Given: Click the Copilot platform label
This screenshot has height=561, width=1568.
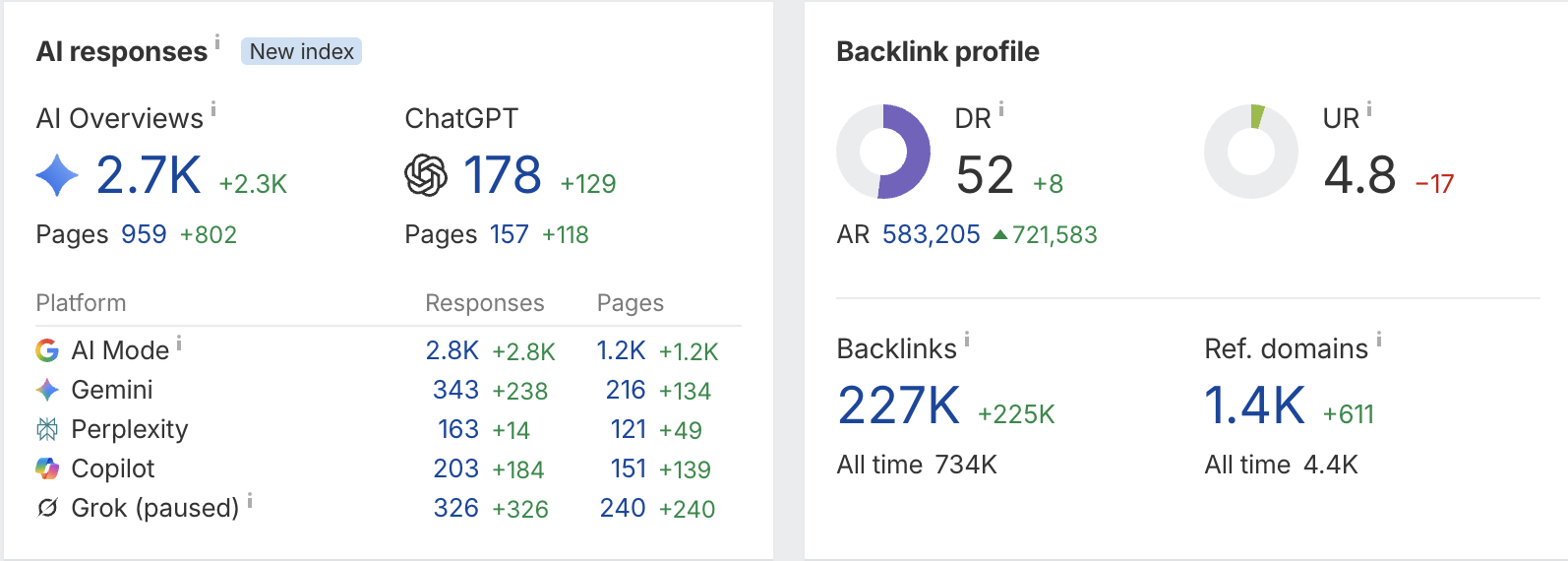Looking at the screenshot, I should coord(113,468).
